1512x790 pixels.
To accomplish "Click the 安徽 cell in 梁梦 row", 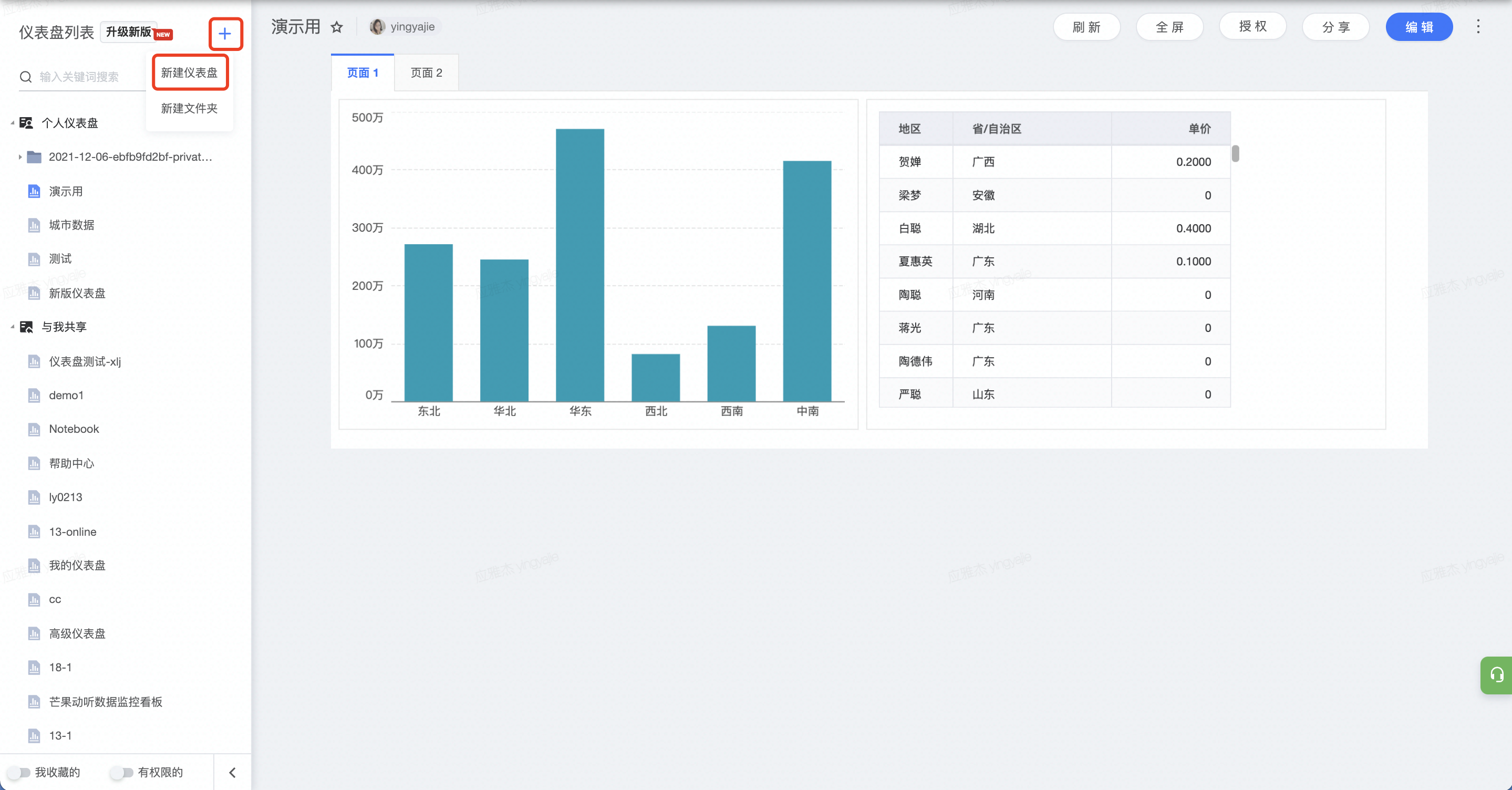I will coord(1032,195).
